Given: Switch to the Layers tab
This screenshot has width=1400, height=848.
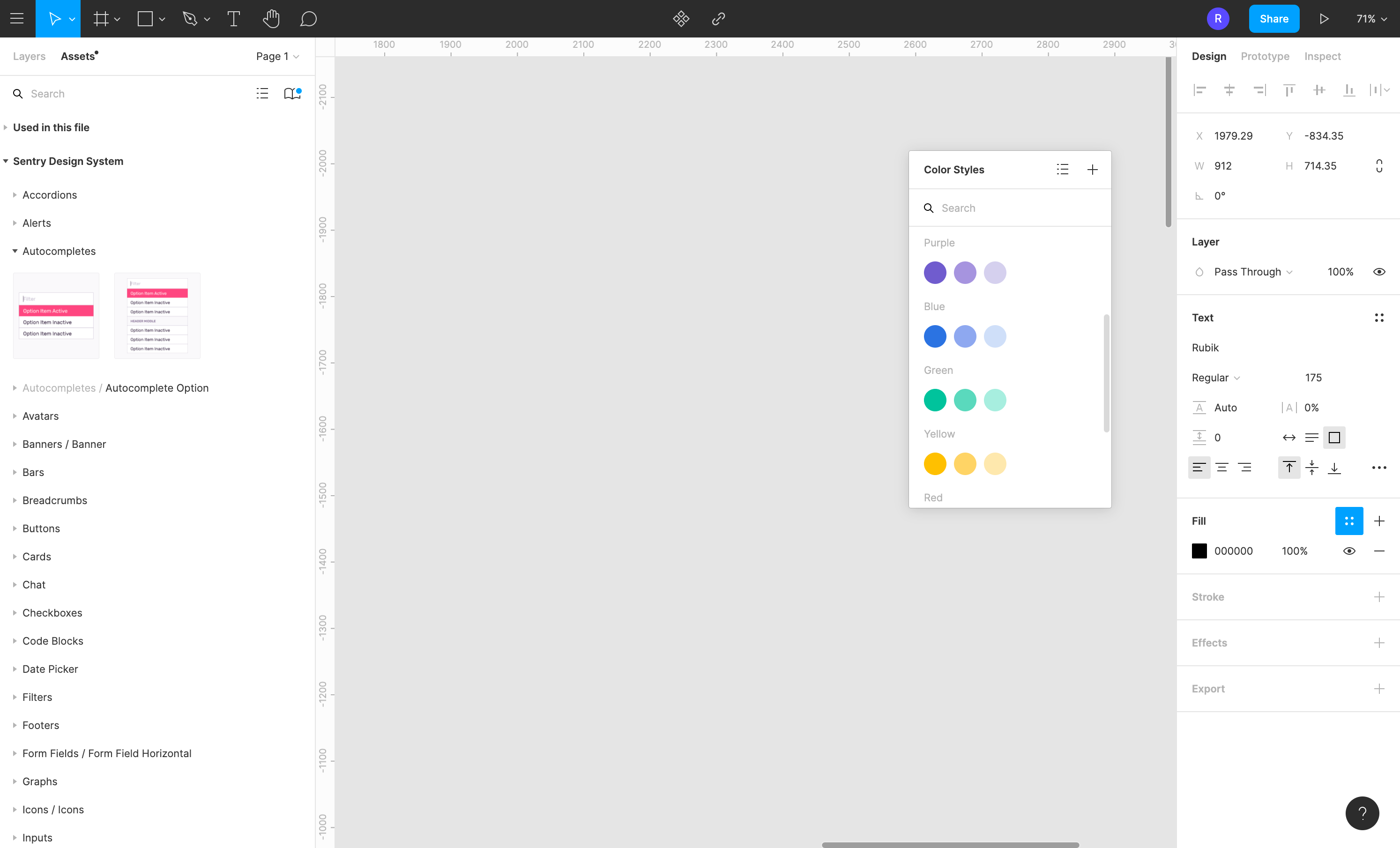Looking at the screenshot, I should [x=29, y=56].
